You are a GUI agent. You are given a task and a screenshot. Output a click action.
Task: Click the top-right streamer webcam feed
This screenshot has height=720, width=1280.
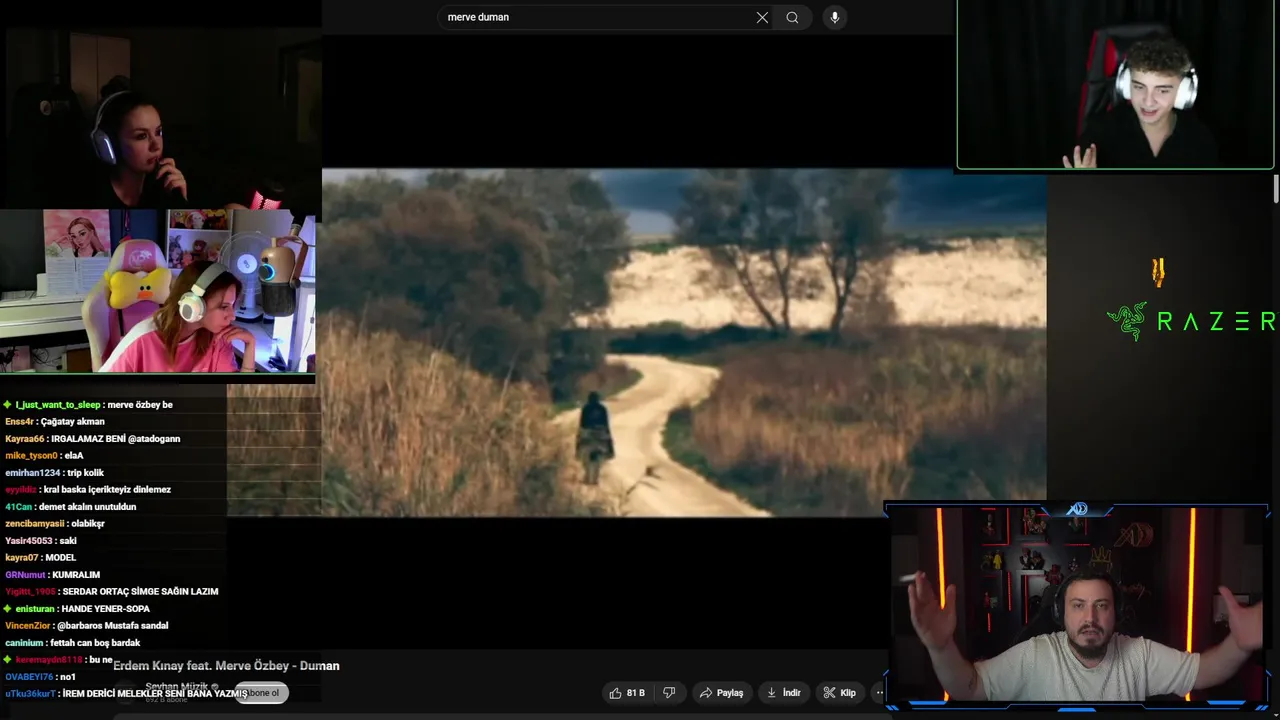click(x=1115, y=85)
